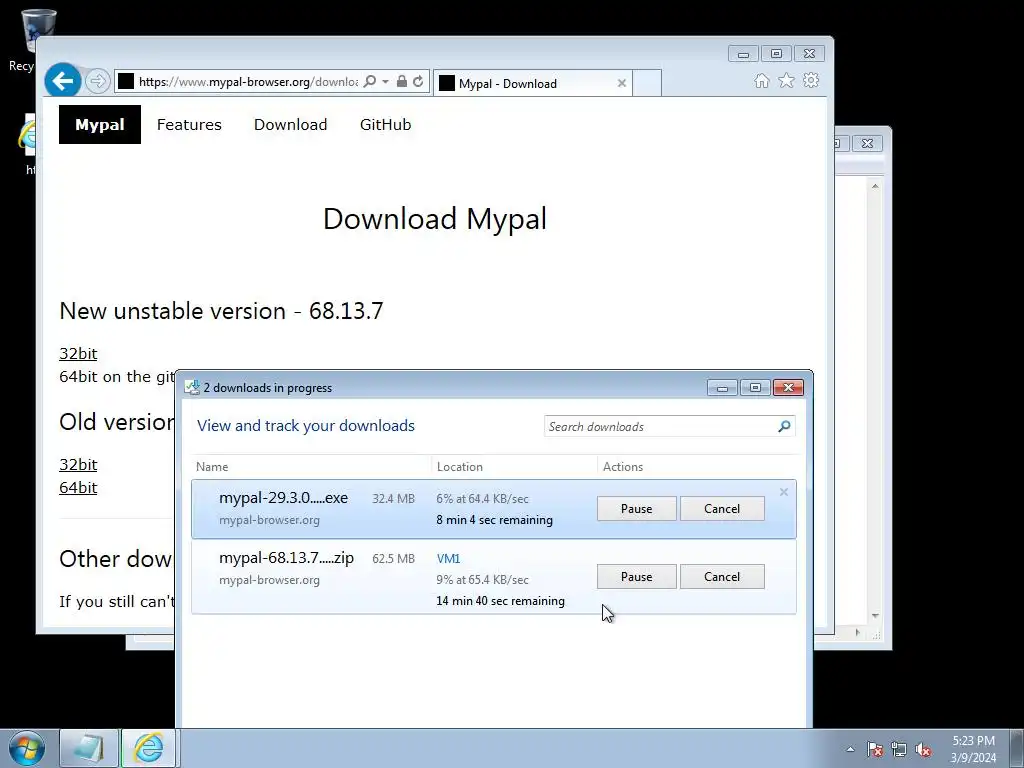Pause the mypal-29.3.0 exe download

click(x=637, y=509)
